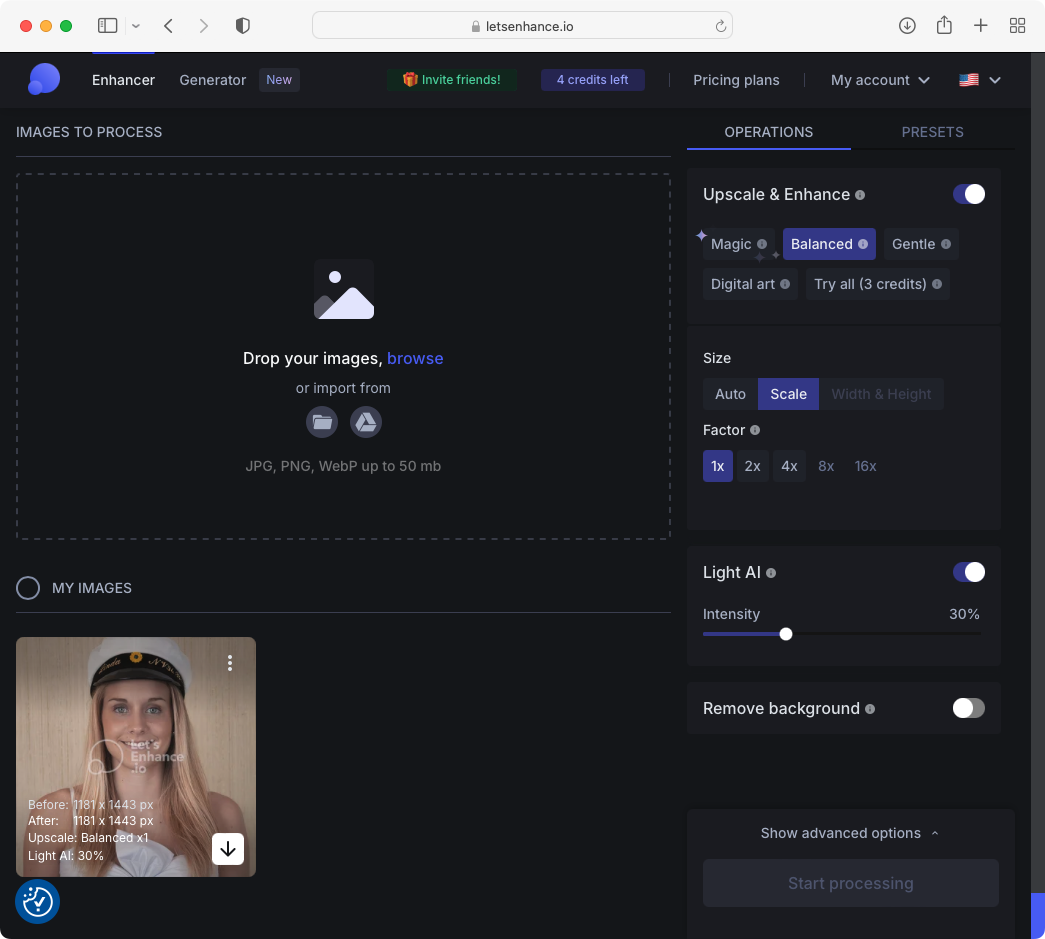Collapse Show advanced options expander
Viewport: 1045px width, 939px height.
(850, 833)
